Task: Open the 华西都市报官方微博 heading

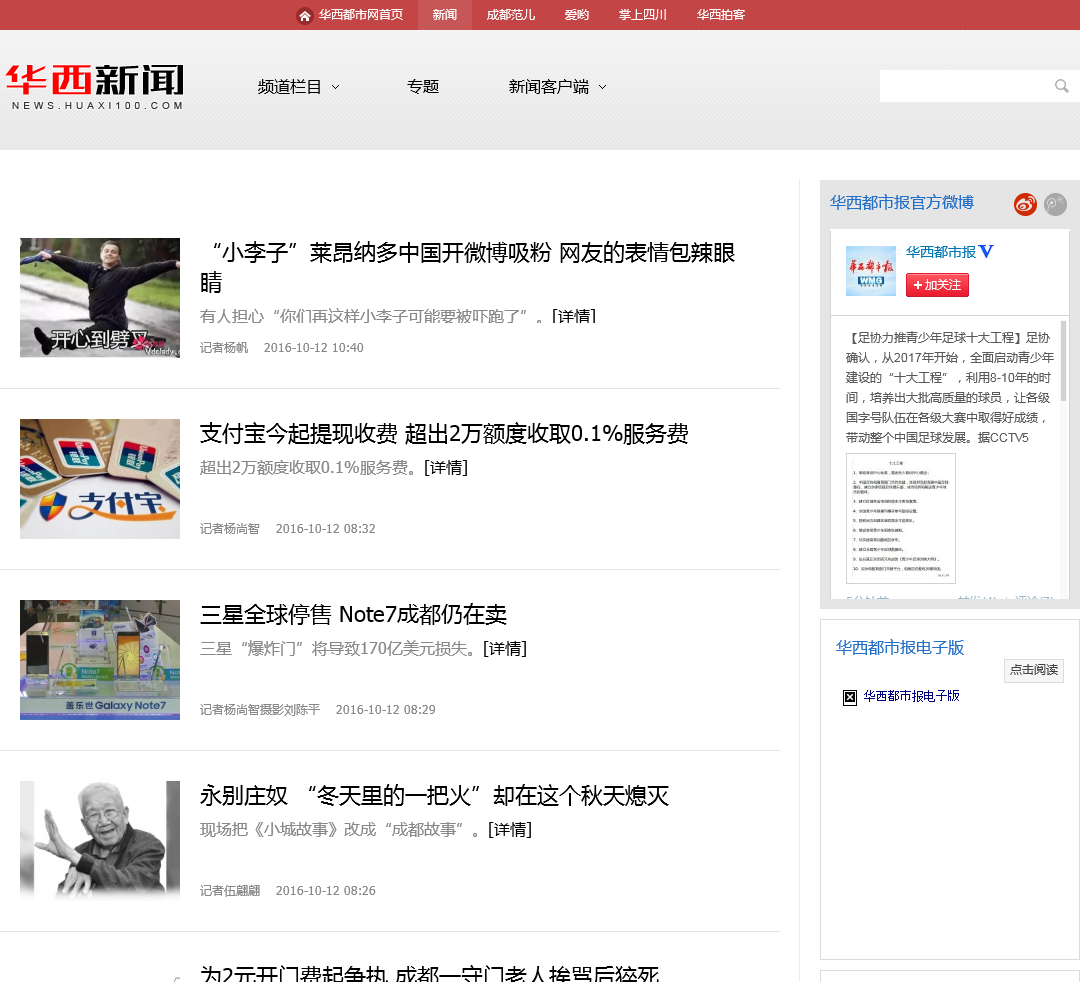Action: click(x=902, y=202)
